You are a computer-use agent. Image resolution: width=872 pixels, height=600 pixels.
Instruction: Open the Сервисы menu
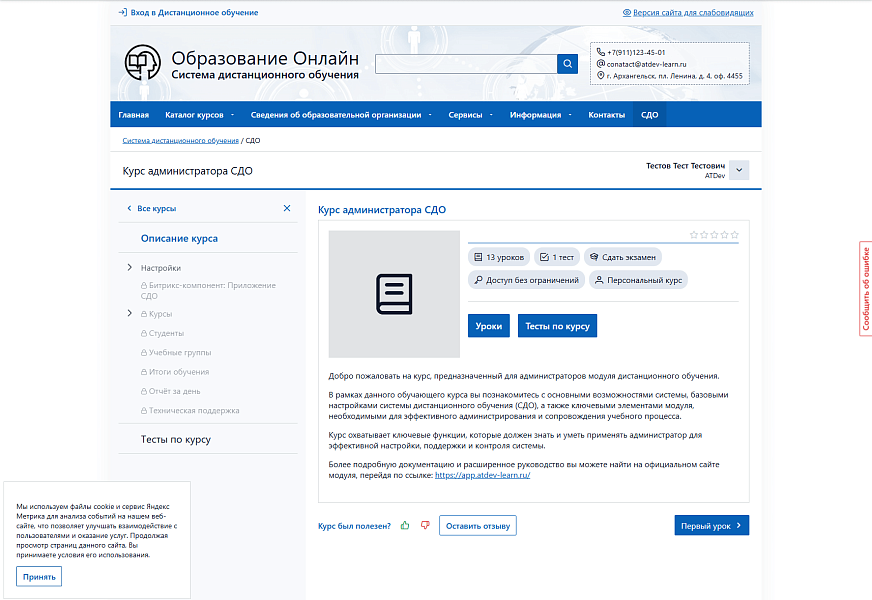coord(470,115)
